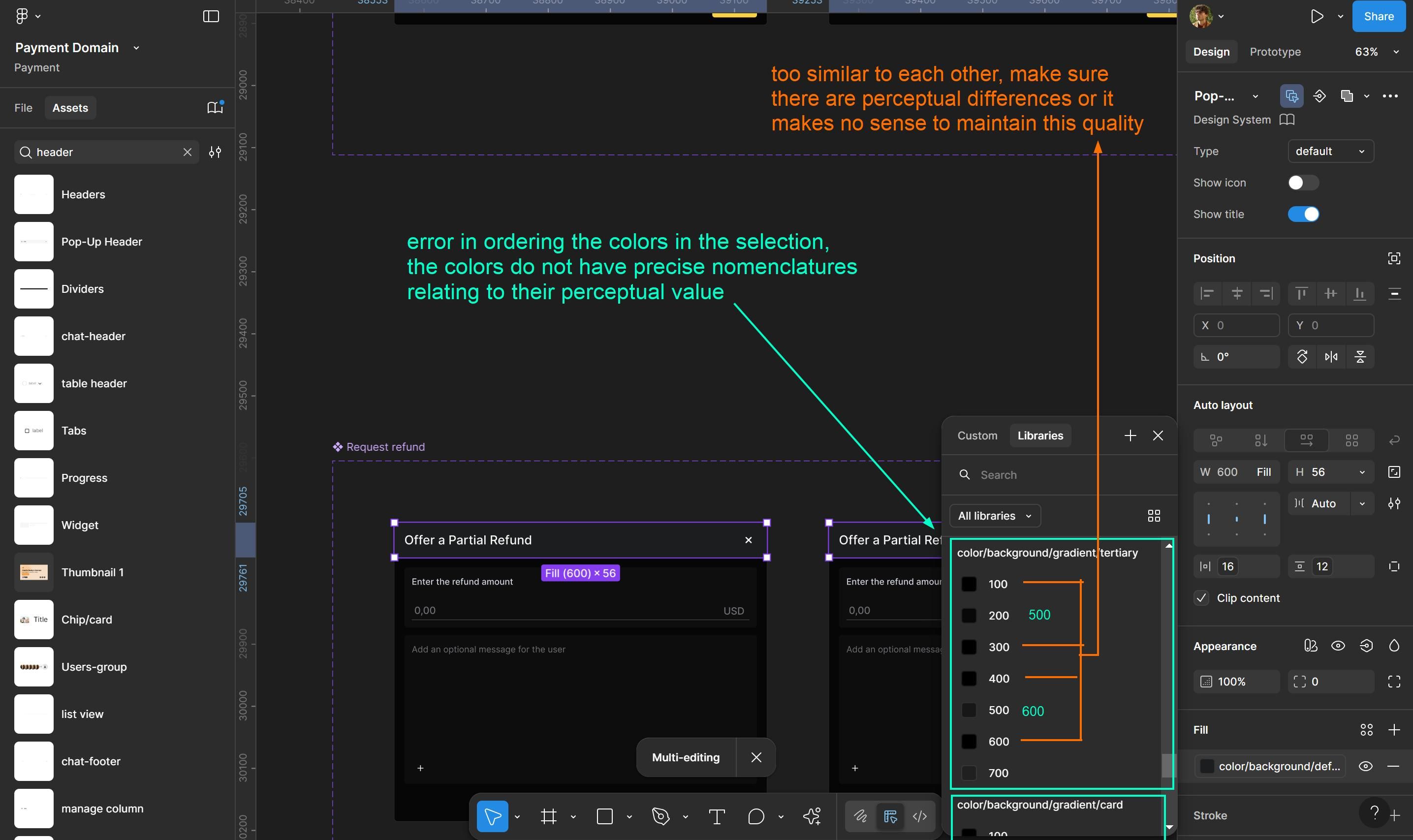Image resolution: width=1413 pixels, height=840 pixels.
Task: Select the Comment tool
Action: click(x=756, y=816)
